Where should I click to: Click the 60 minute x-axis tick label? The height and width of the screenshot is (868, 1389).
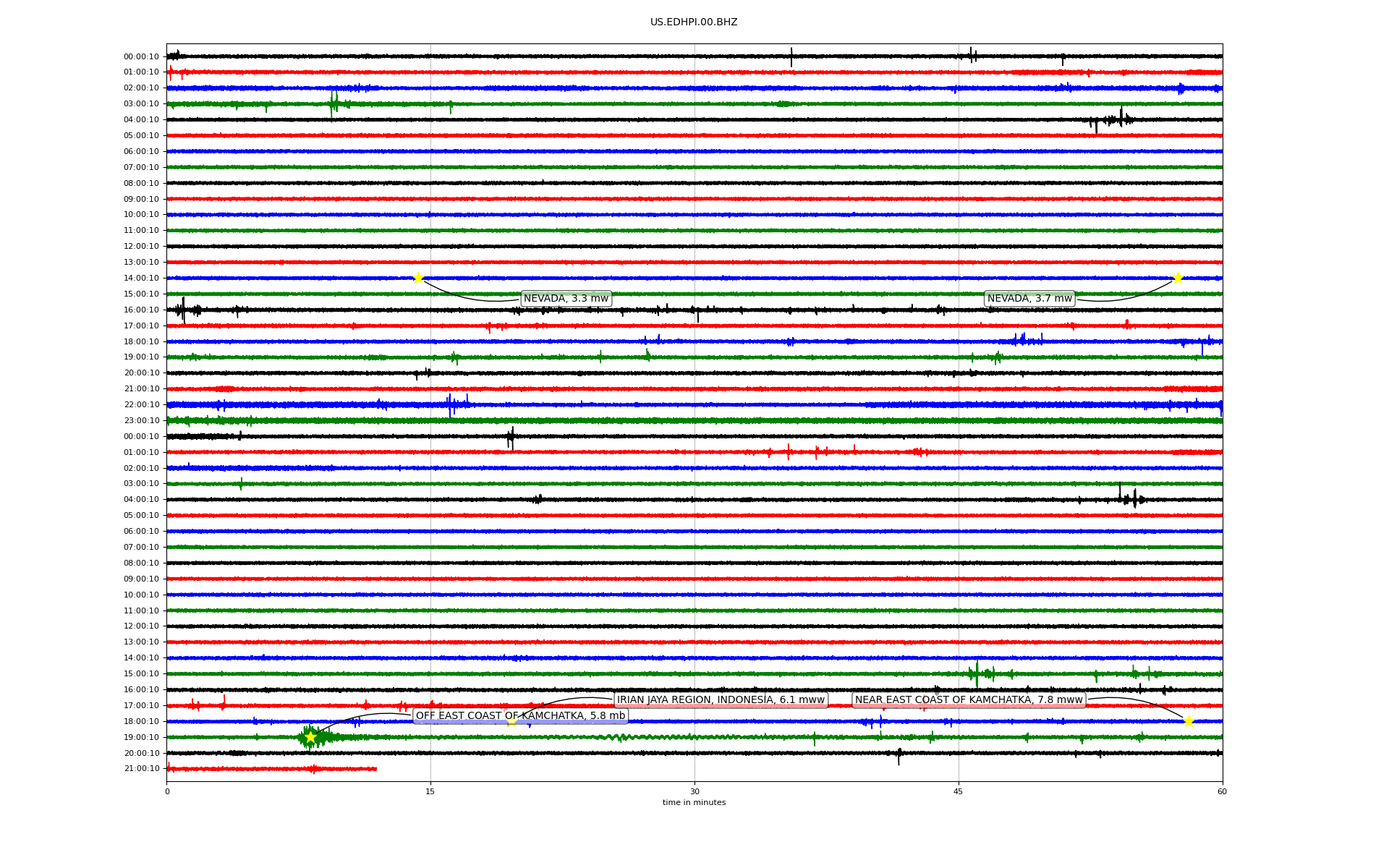pyautogui.click(x=1222, y=791)
